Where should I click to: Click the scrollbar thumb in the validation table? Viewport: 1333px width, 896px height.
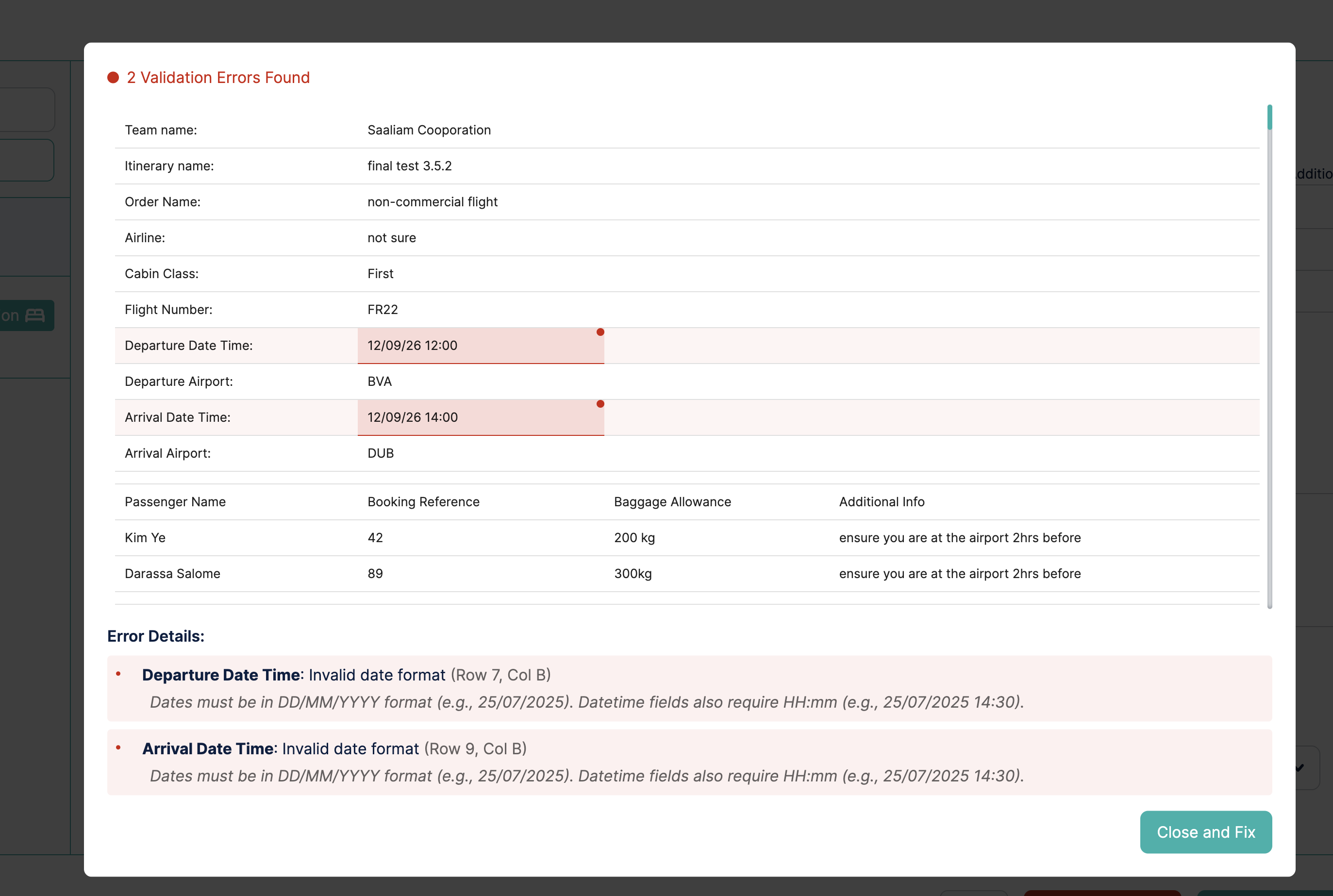coord(1269,117)
